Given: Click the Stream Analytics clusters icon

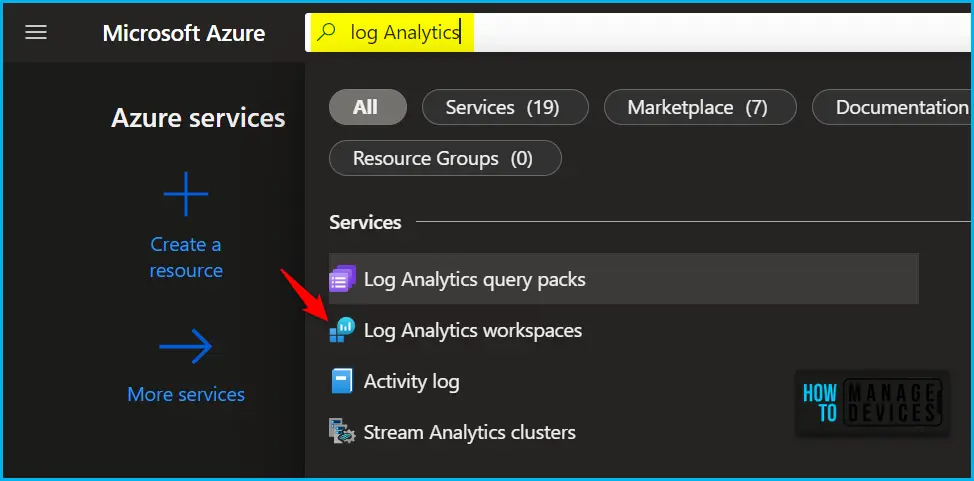Looking at the screenshot, I should click(342, 433).
